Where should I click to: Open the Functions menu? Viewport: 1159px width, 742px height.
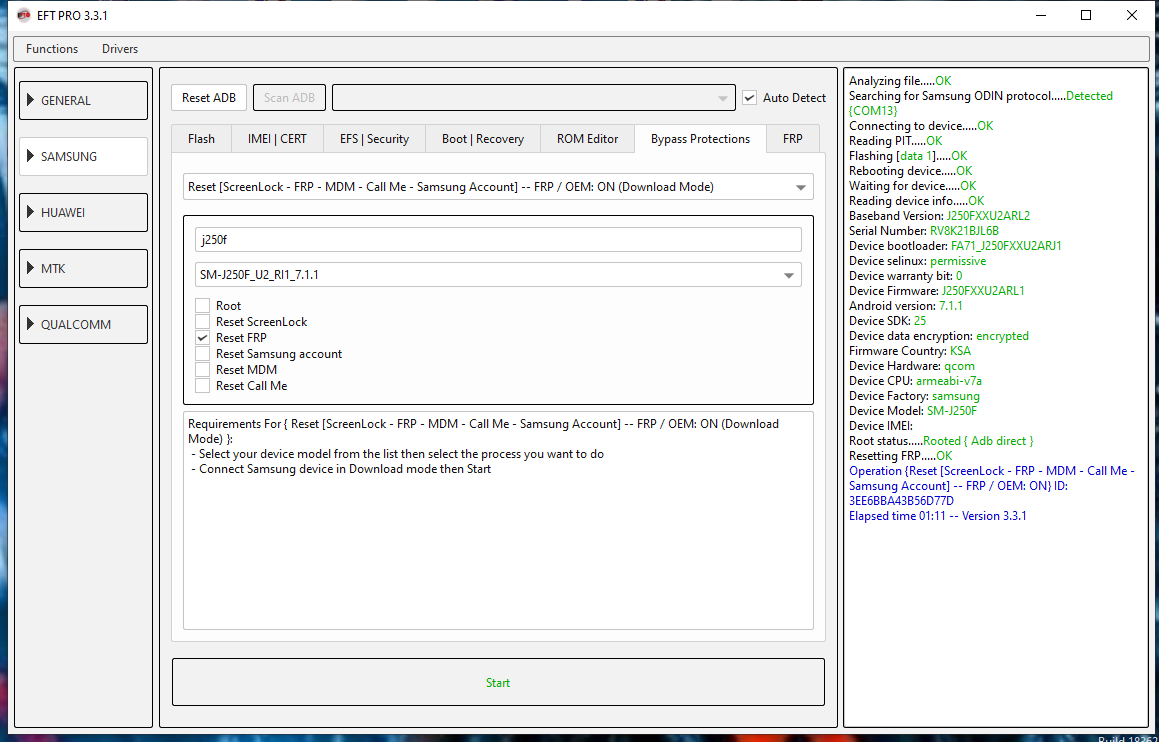click(x=52, y=49)
